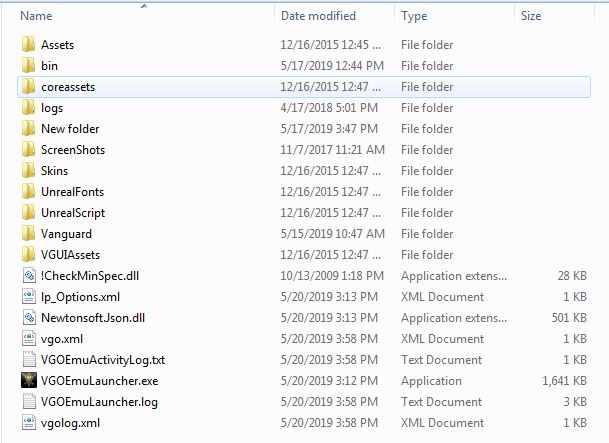
Task: Click the VGOEmuLauncher.exe application icon
Action: pyautogui.click(x=28, y=381)
